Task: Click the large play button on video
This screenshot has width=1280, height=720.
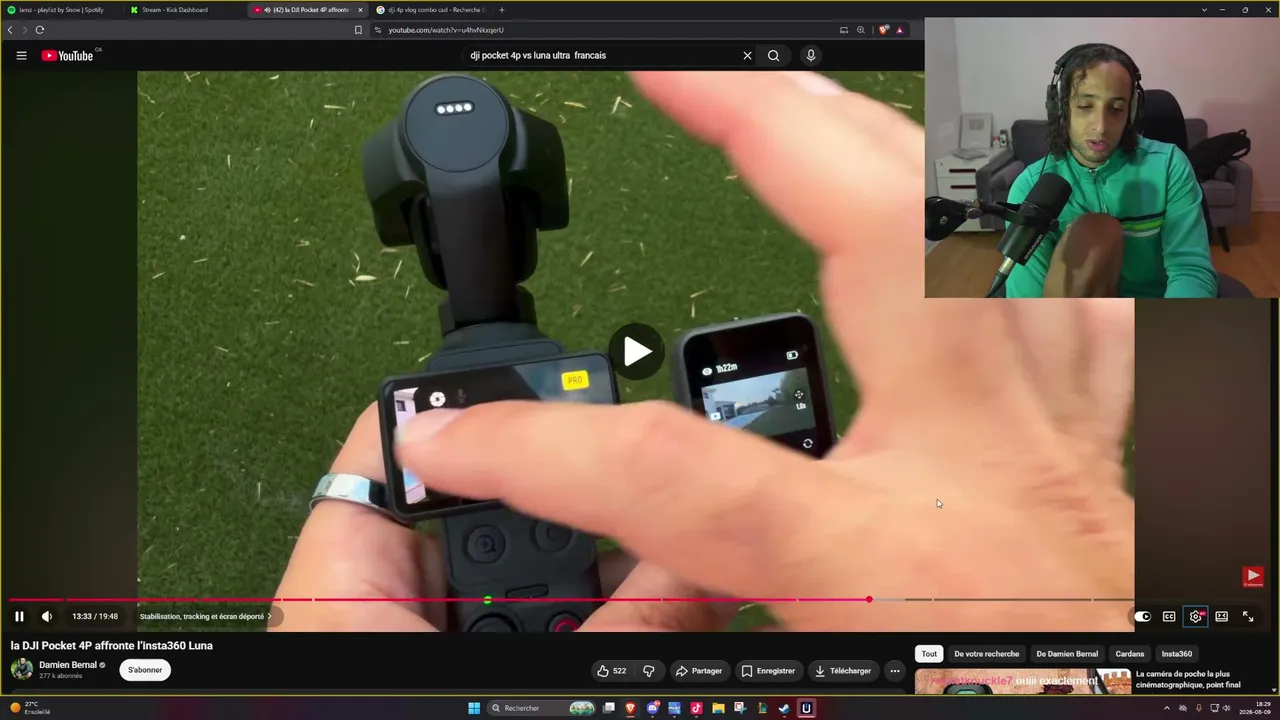Action: pos(637,351)
